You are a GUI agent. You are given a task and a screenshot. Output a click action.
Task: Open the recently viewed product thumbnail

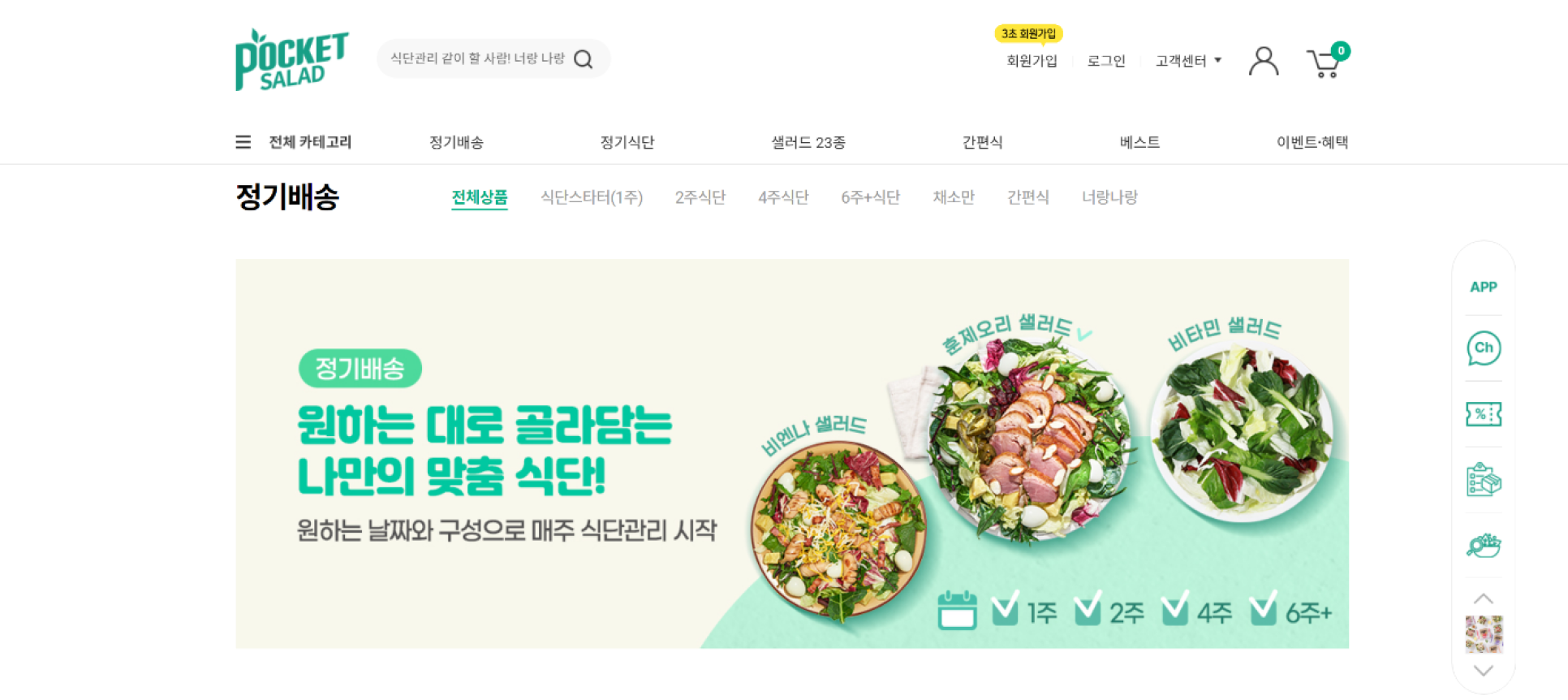pos(1484,634)
